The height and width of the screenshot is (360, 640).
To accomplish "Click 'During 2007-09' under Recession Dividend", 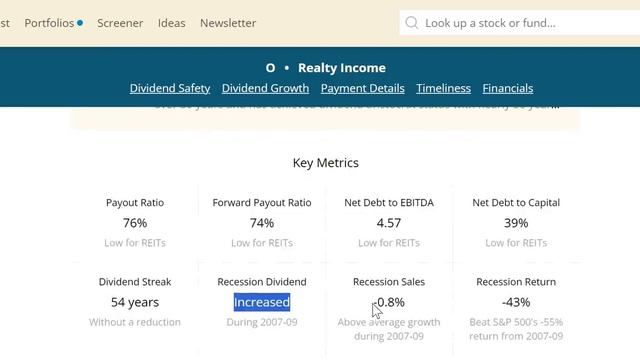I will tap(262, 322).
